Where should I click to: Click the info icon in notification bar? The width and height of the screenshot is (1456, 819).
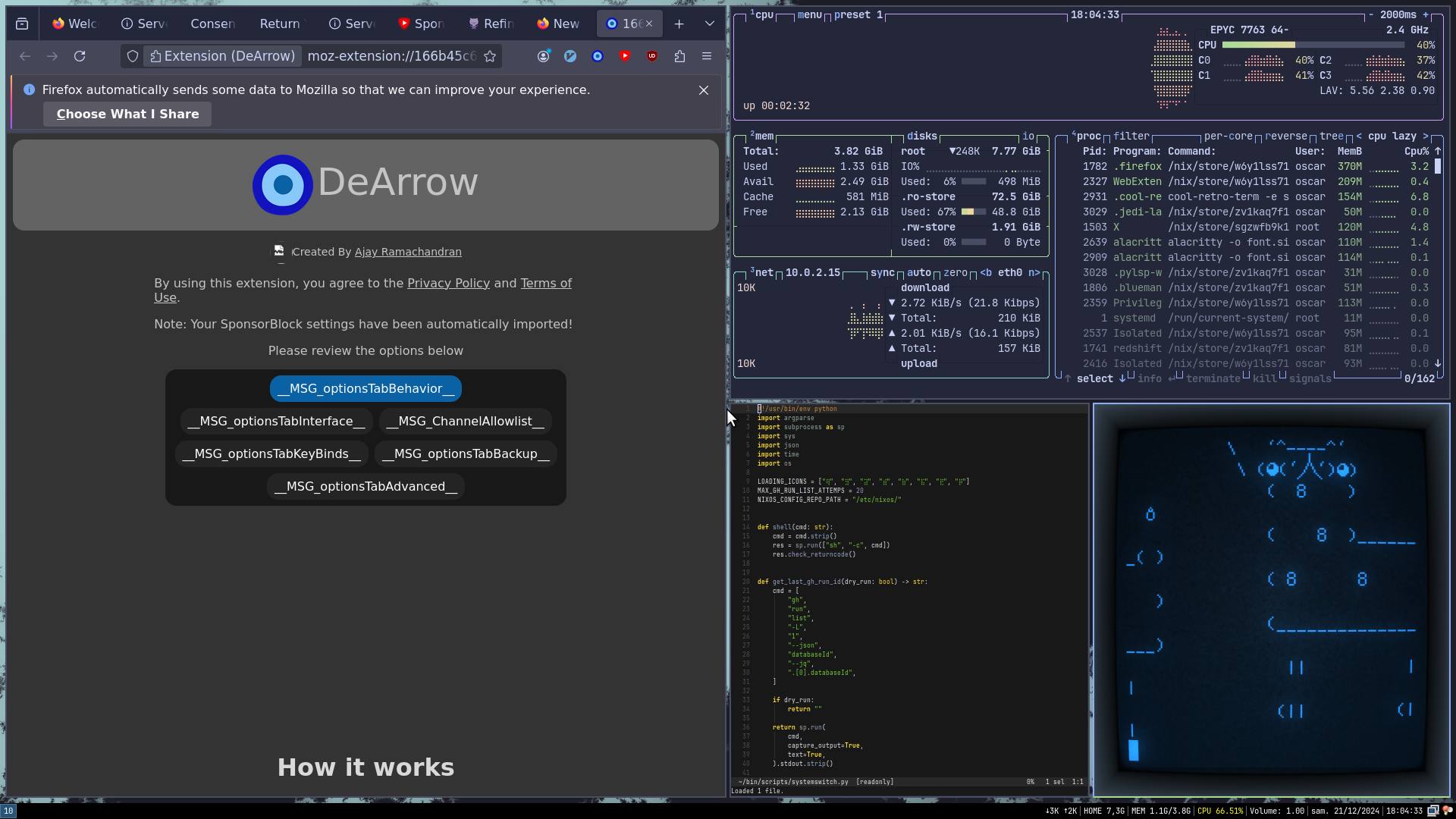coord(29,89)
